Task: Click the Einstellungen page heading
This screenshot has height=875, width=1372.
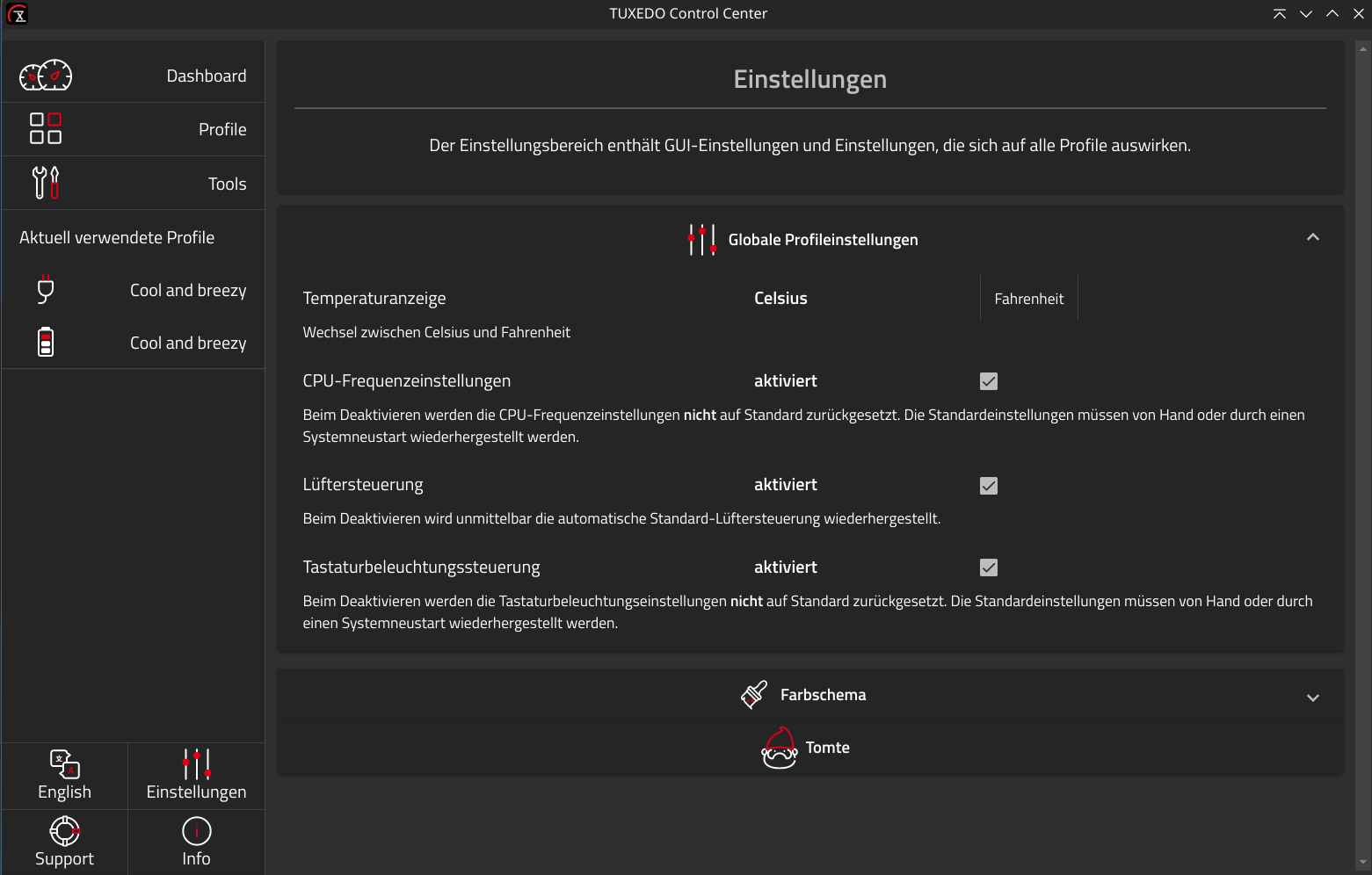Action: (x=810, y=79)
